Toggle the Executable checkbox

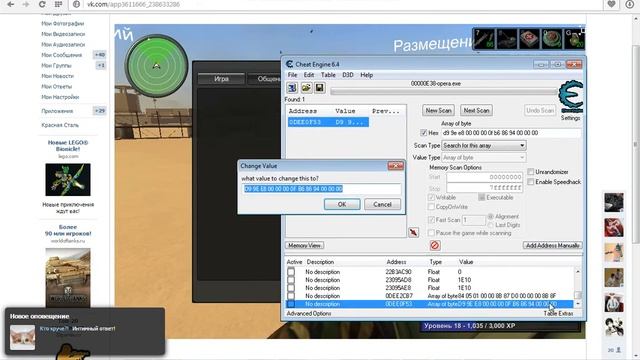pyautogui.click(x=482, y=197)
